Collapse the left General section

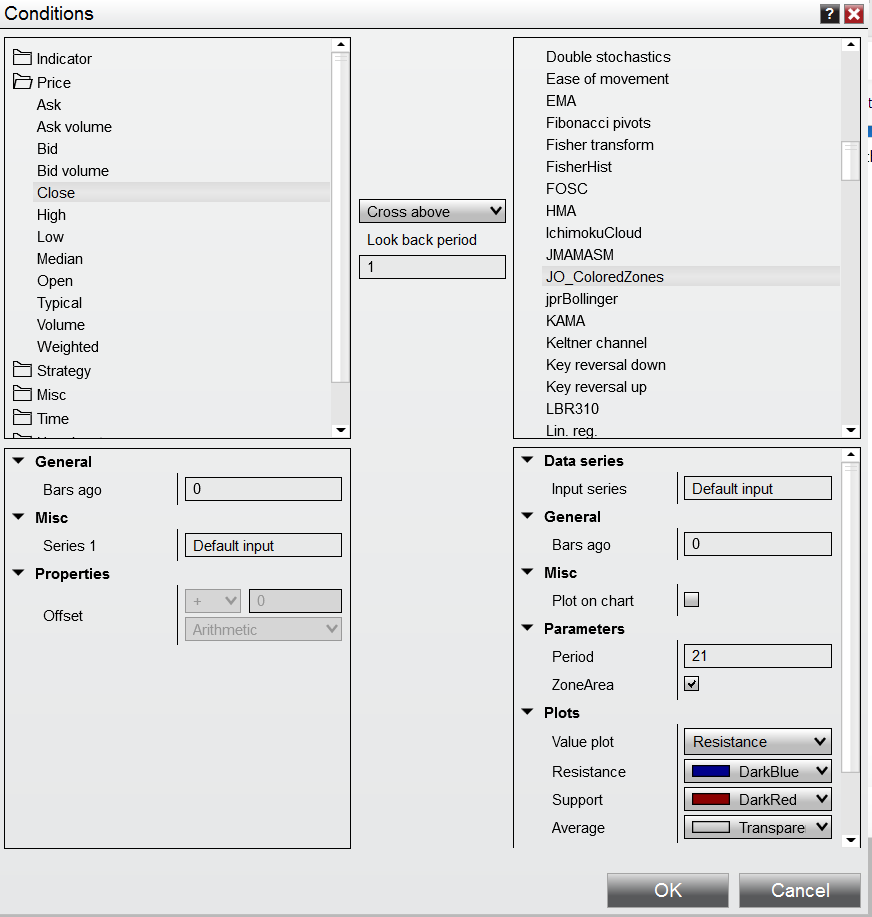[19, 461]
